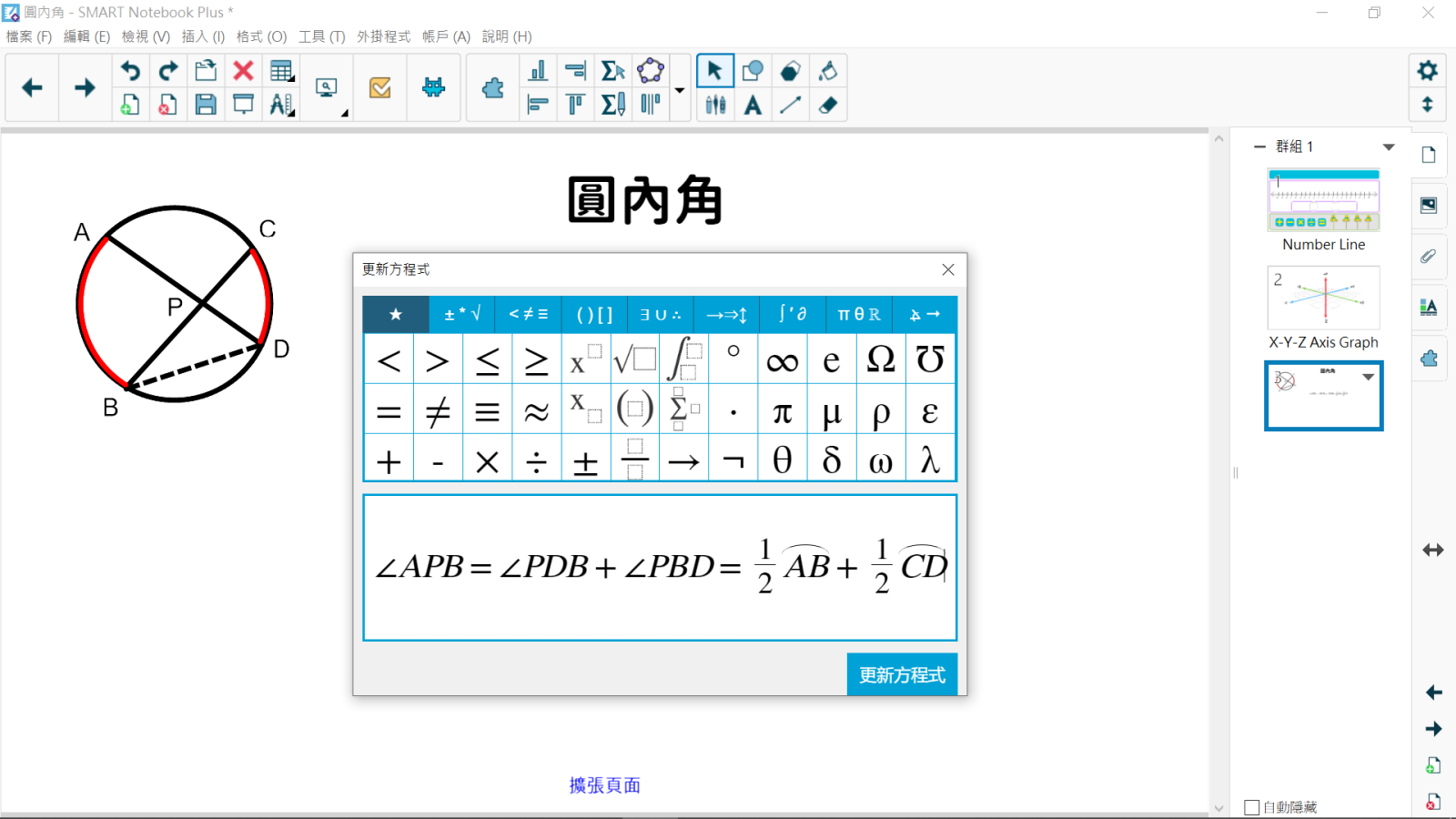Viewport: 1456px width, 819px height.
Task: Click the puzzle piece add-ons icon
Action: coord(492,87)
